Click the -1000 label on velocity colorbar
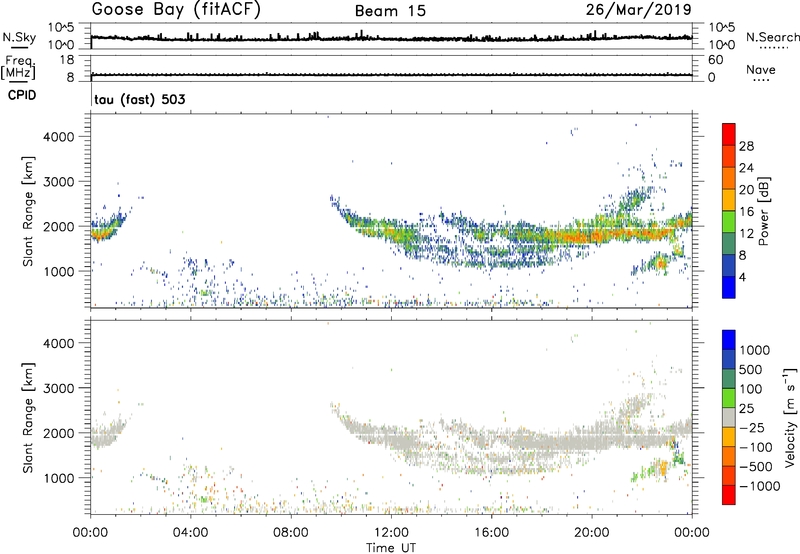This screenshot has height=554, width=800. coord(760,486)
